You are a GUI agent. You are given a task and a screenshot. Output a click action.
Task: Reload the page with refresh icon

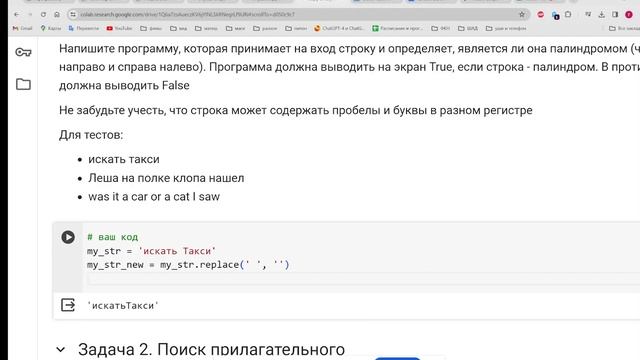pyautogui.click(x=43, y=14)
